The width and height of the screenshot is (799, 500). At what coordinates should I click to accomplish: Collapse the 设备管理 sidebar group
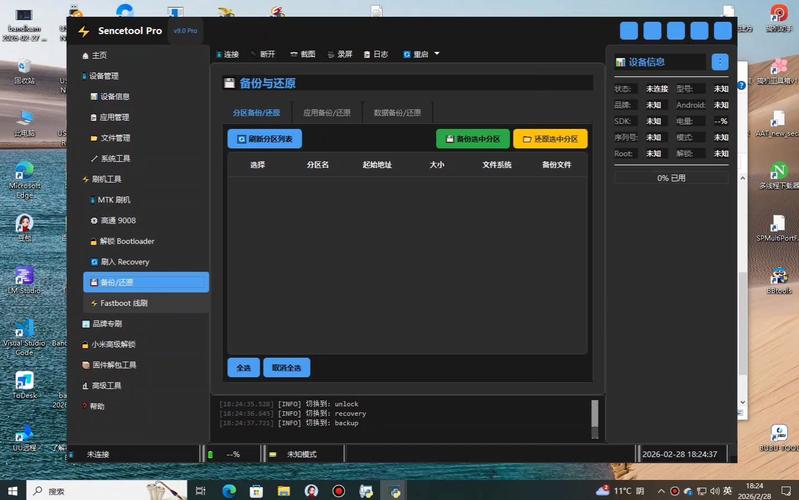(x=103, y=76)
